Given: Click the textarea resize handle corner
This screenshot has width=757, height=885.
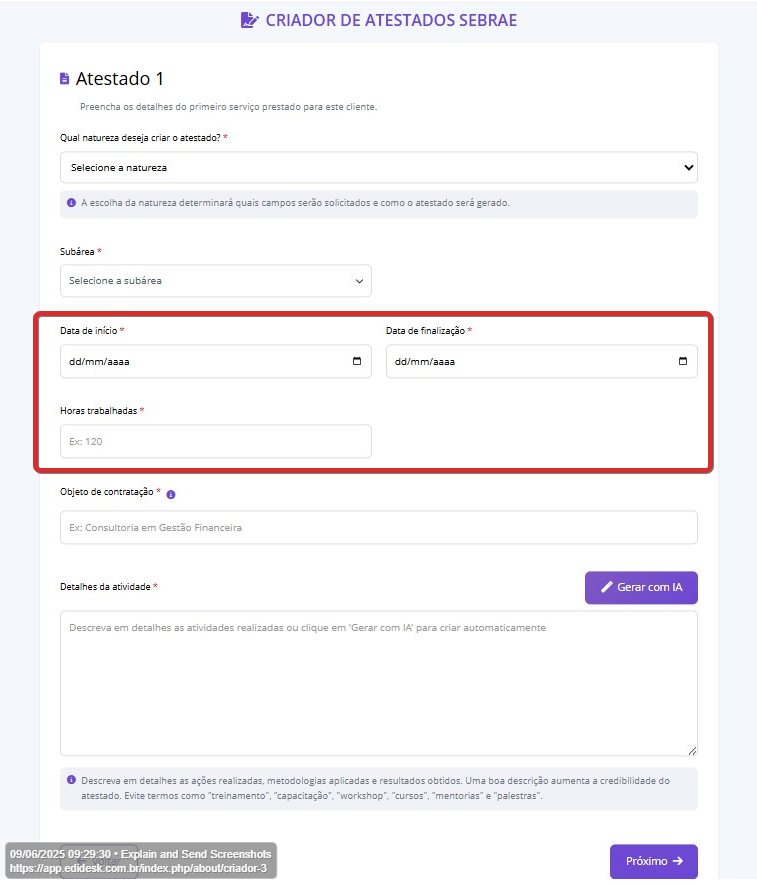Looking at the screenshot, I should [692, 750].
